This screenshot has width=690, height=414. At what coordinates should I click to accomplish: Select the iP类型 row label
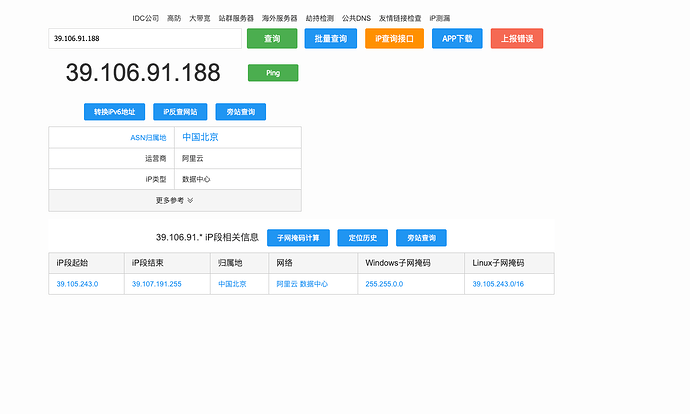pyautogui.click(x=156, y=180)
